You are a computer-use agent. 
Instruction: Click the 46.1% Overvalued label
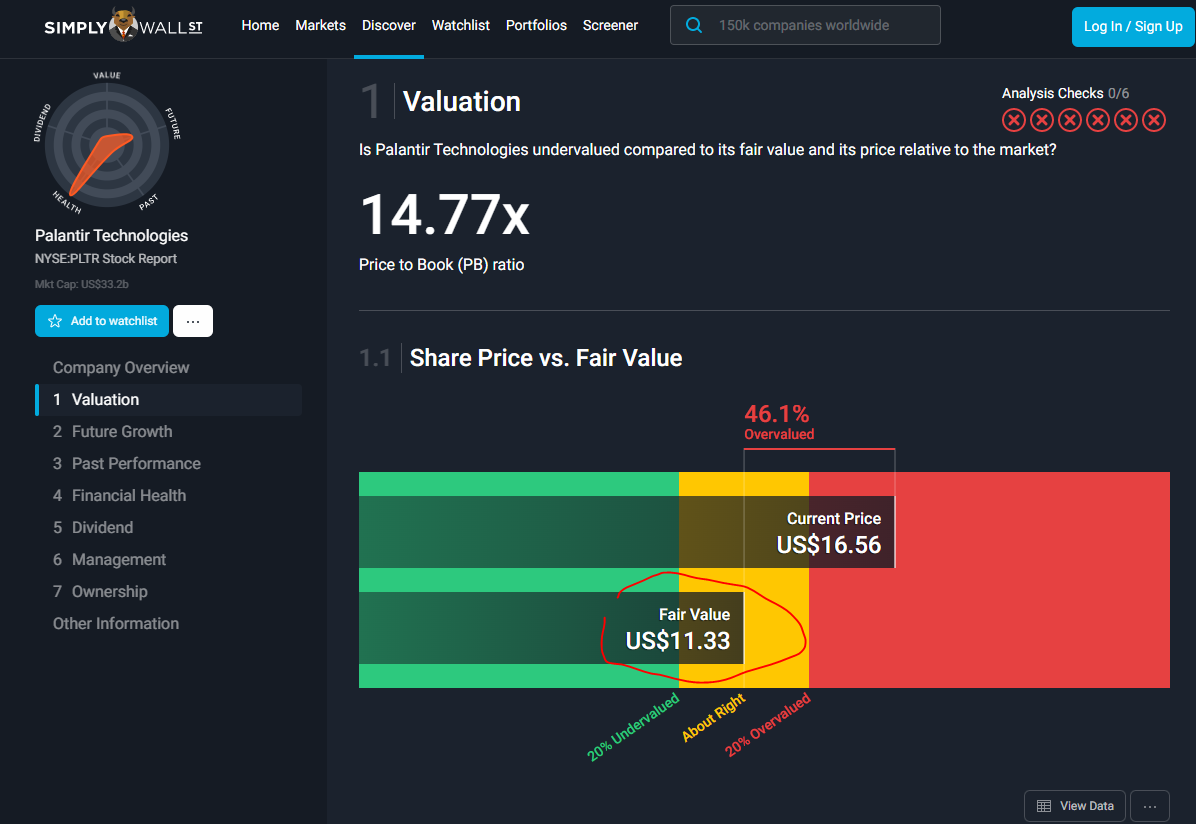pyautogui.click(x=779, y=422)
